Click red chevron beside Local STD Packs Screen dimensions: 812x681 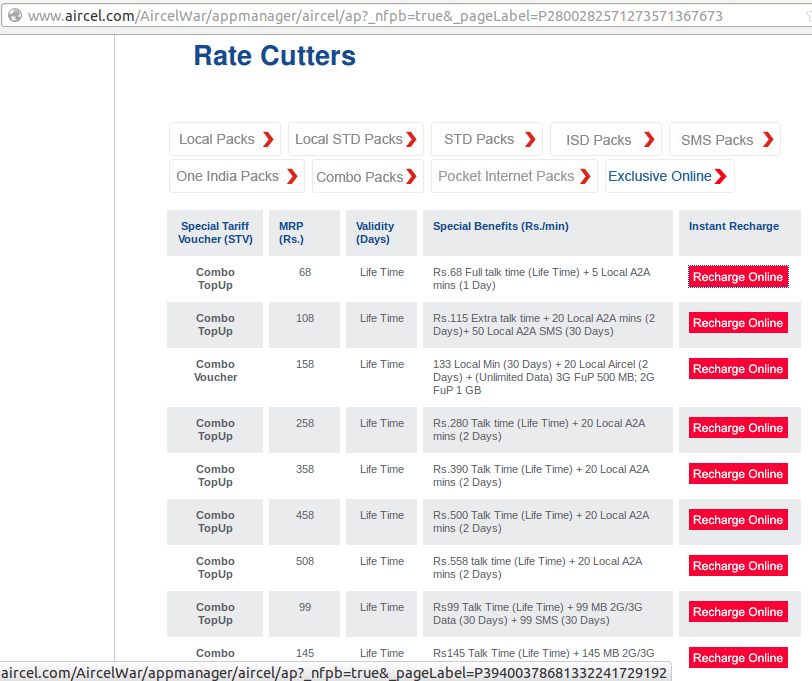tap(411, 139)
